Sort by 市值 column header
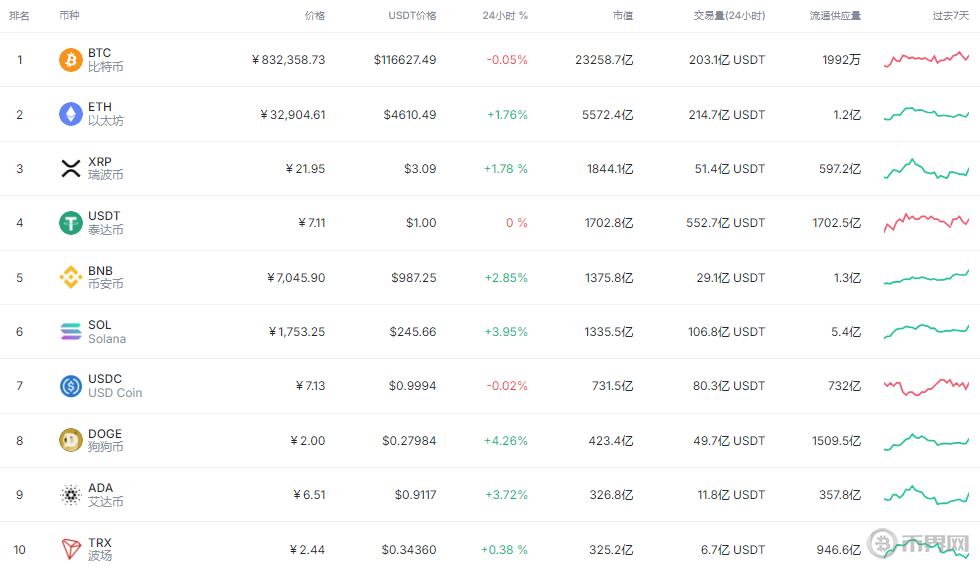This screenshot has height=571, width=980. (622, 16)
